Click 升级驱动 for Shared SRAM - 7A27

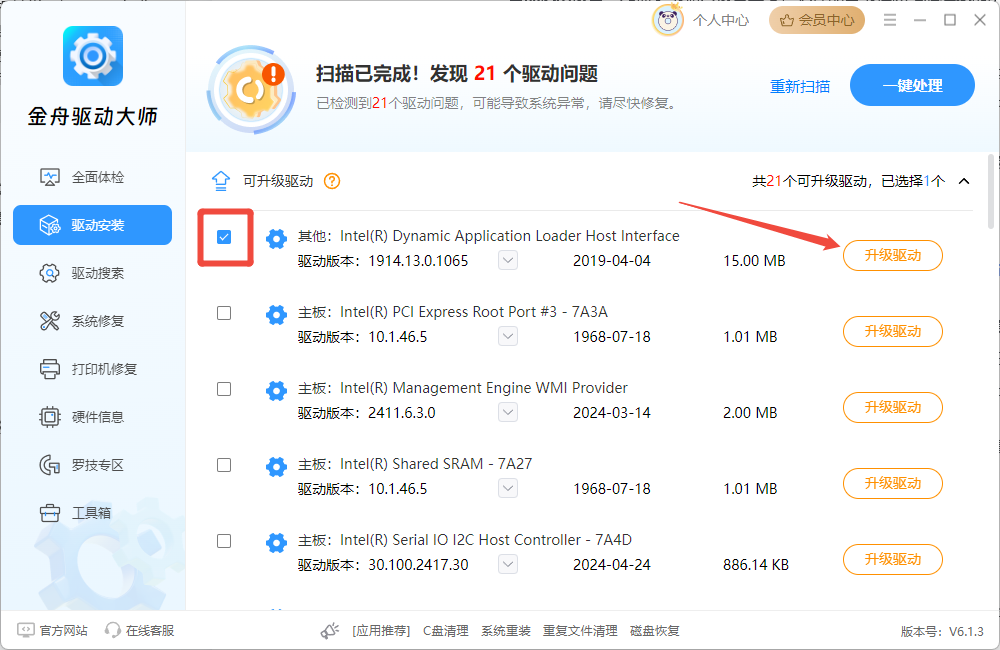(x=893, y=483)
